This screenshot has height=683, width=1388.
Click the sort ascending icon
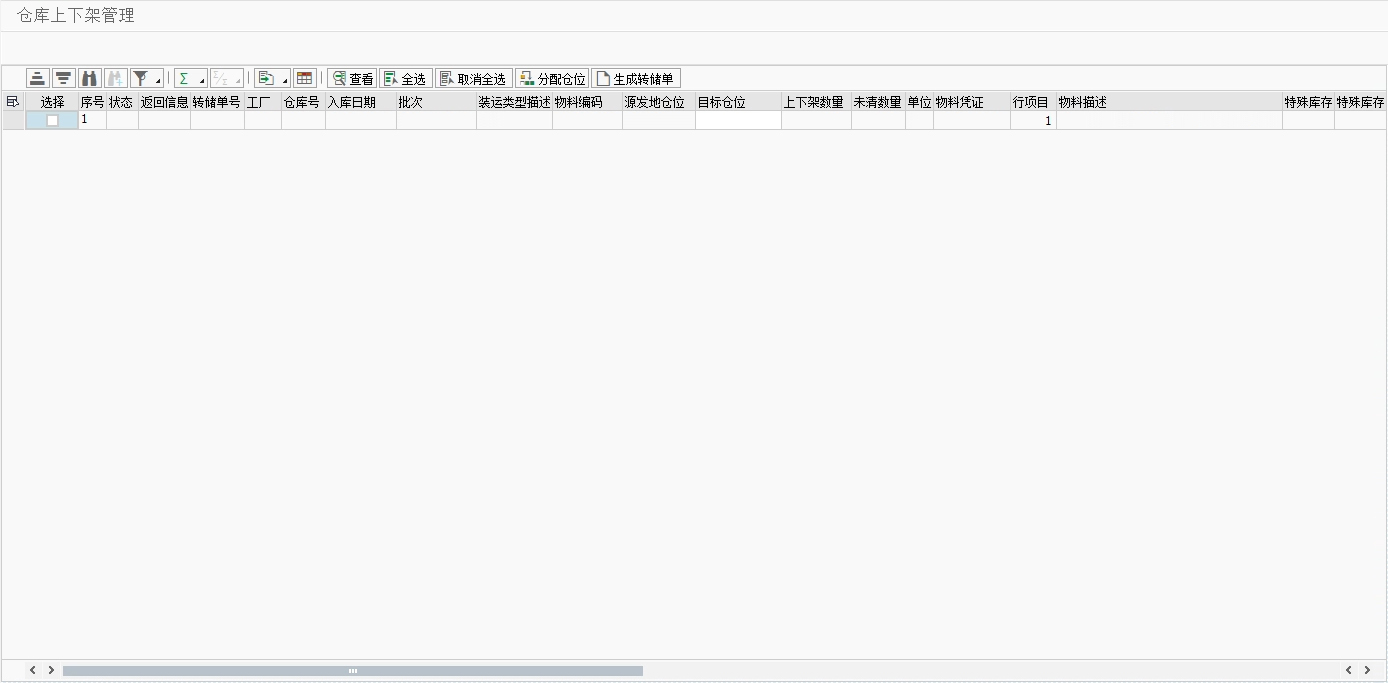[x=38, y=79]
